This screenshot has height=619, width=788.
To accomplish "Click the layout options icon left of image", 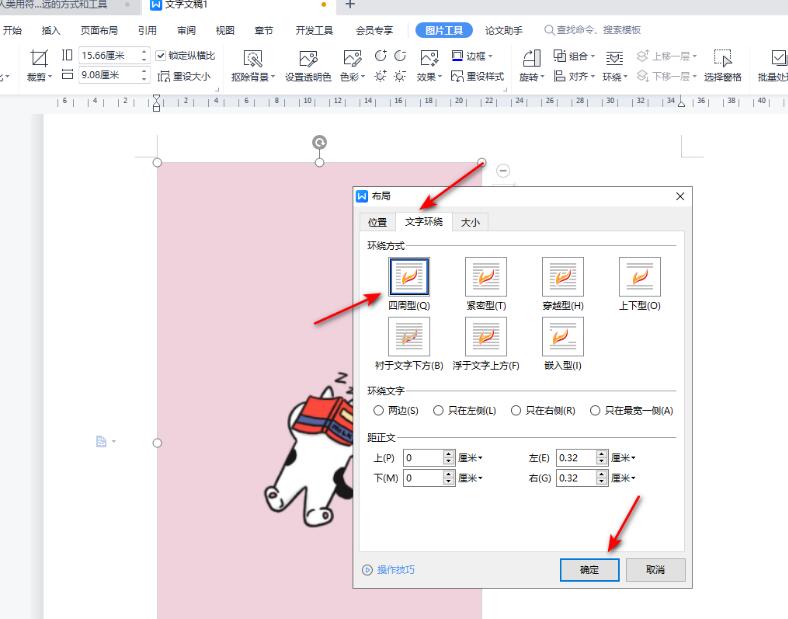I will click(101, 442).
